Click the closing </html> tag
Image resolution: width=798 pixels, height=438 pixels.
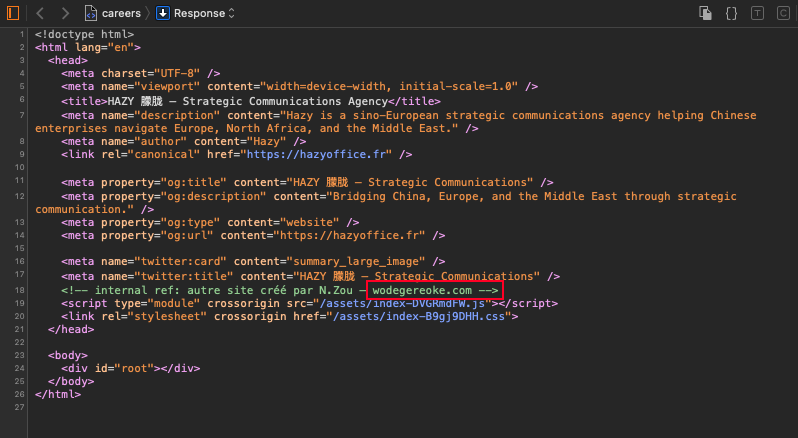pos(58,394)
